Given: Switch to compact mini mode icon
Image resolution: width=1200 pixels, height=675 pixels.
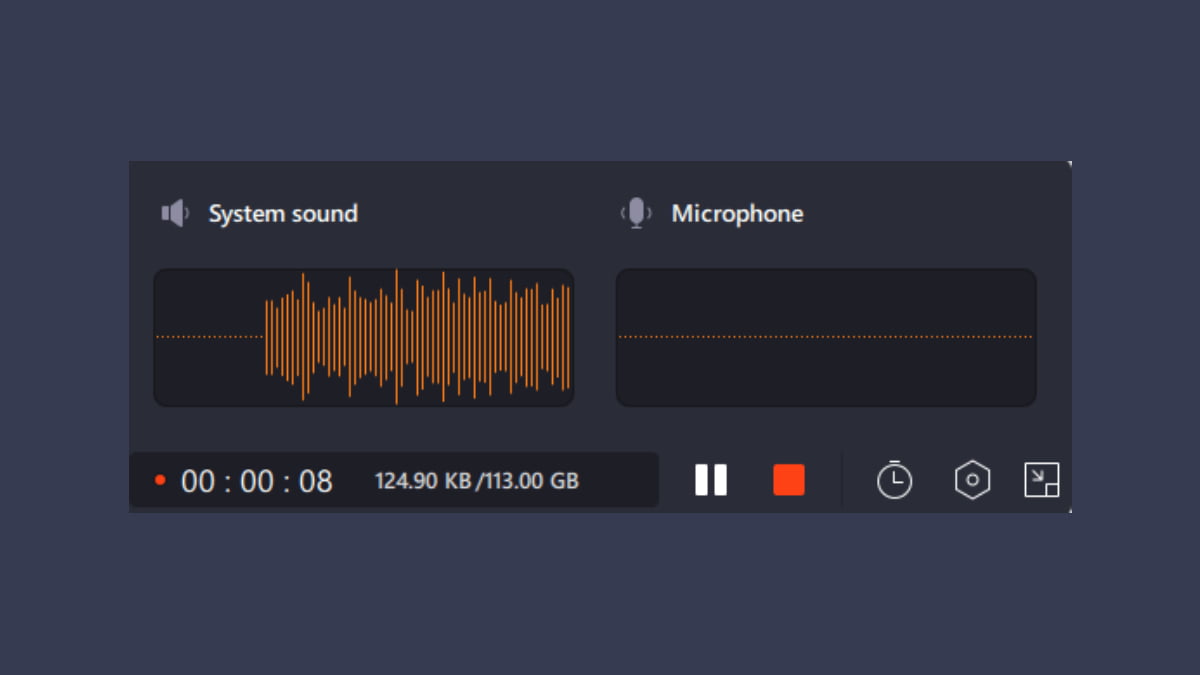Looking at the screenshot, I should click(1041, 480).
